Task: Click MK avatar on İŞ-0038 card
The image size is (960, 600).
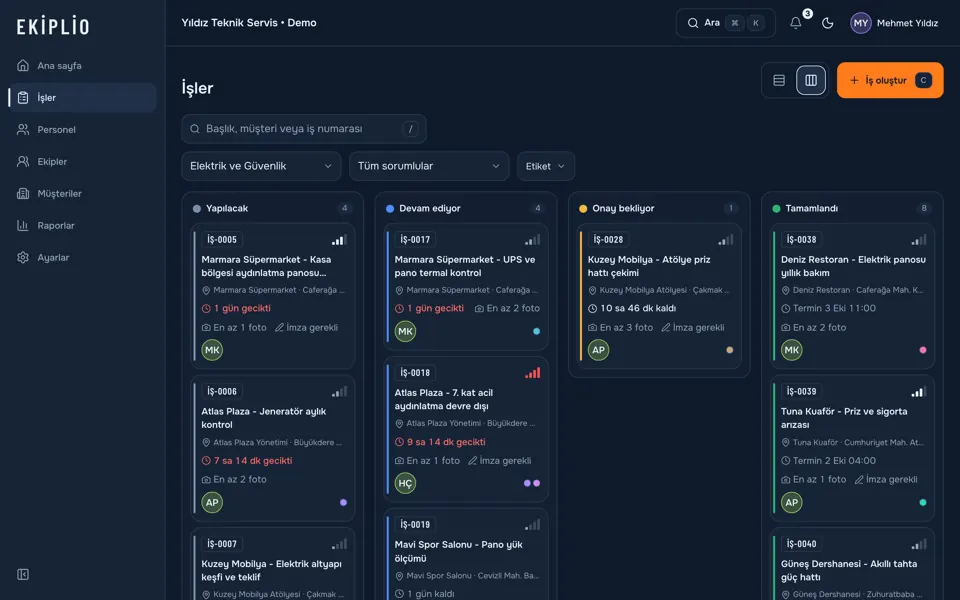Action: (792, 350)
